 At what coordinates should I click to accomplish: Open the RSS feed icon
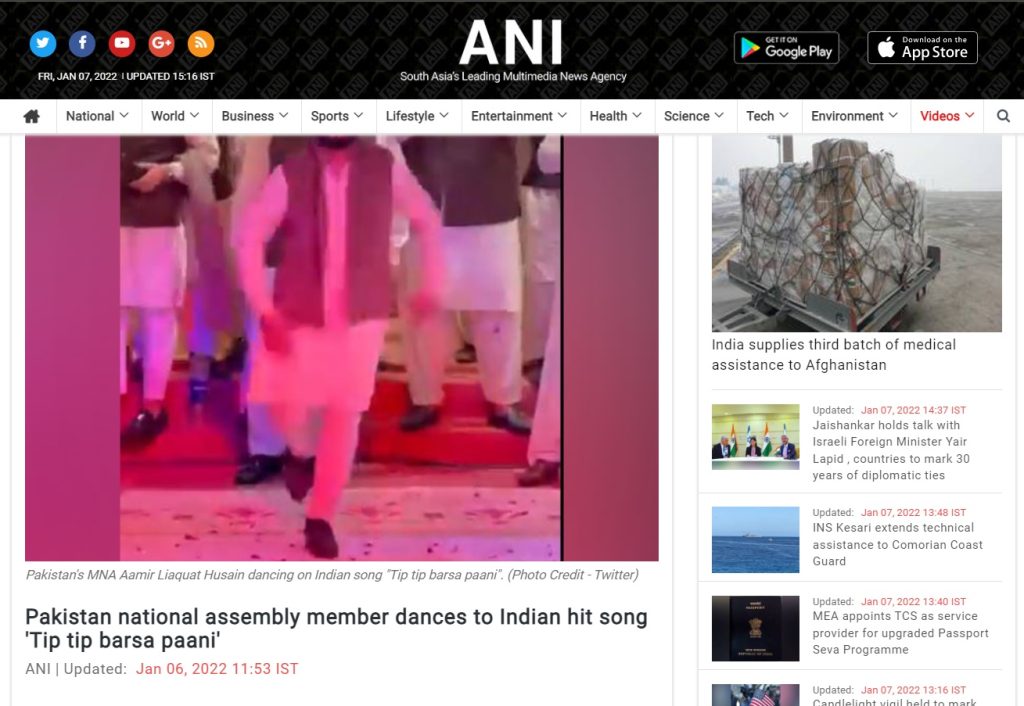[201, 43]
